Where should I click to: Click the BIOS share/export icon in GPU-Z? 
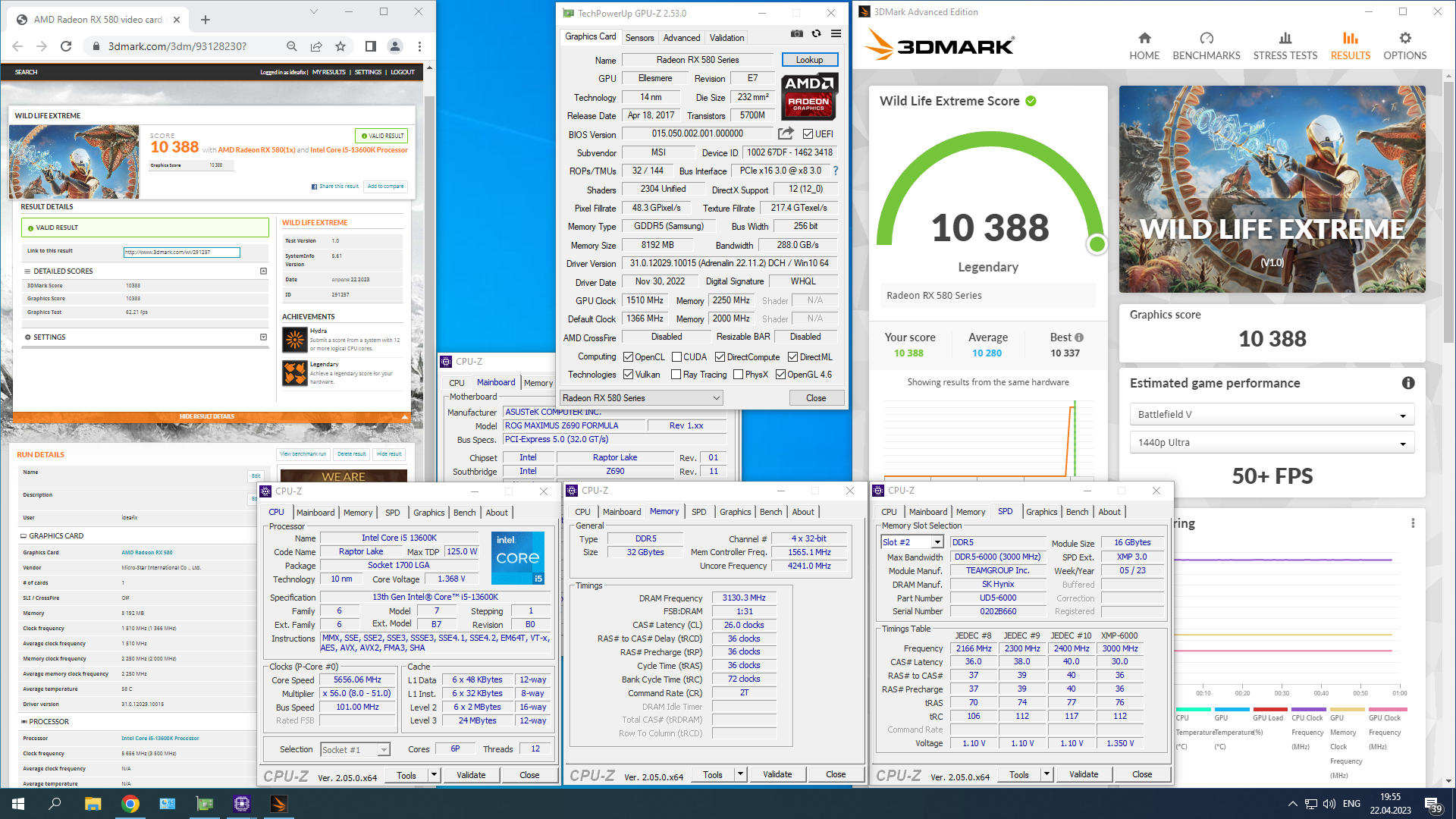786,133
